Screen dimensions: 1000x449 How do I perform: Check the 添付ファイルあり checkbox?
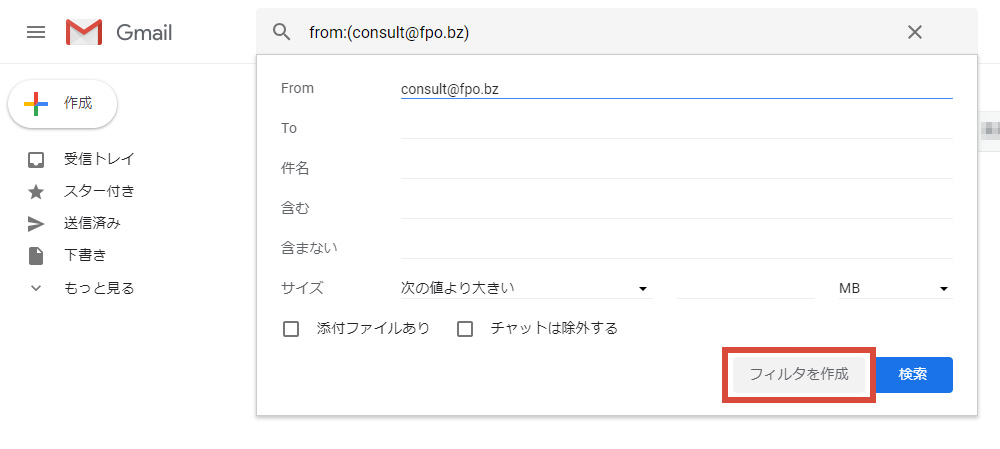291,329
